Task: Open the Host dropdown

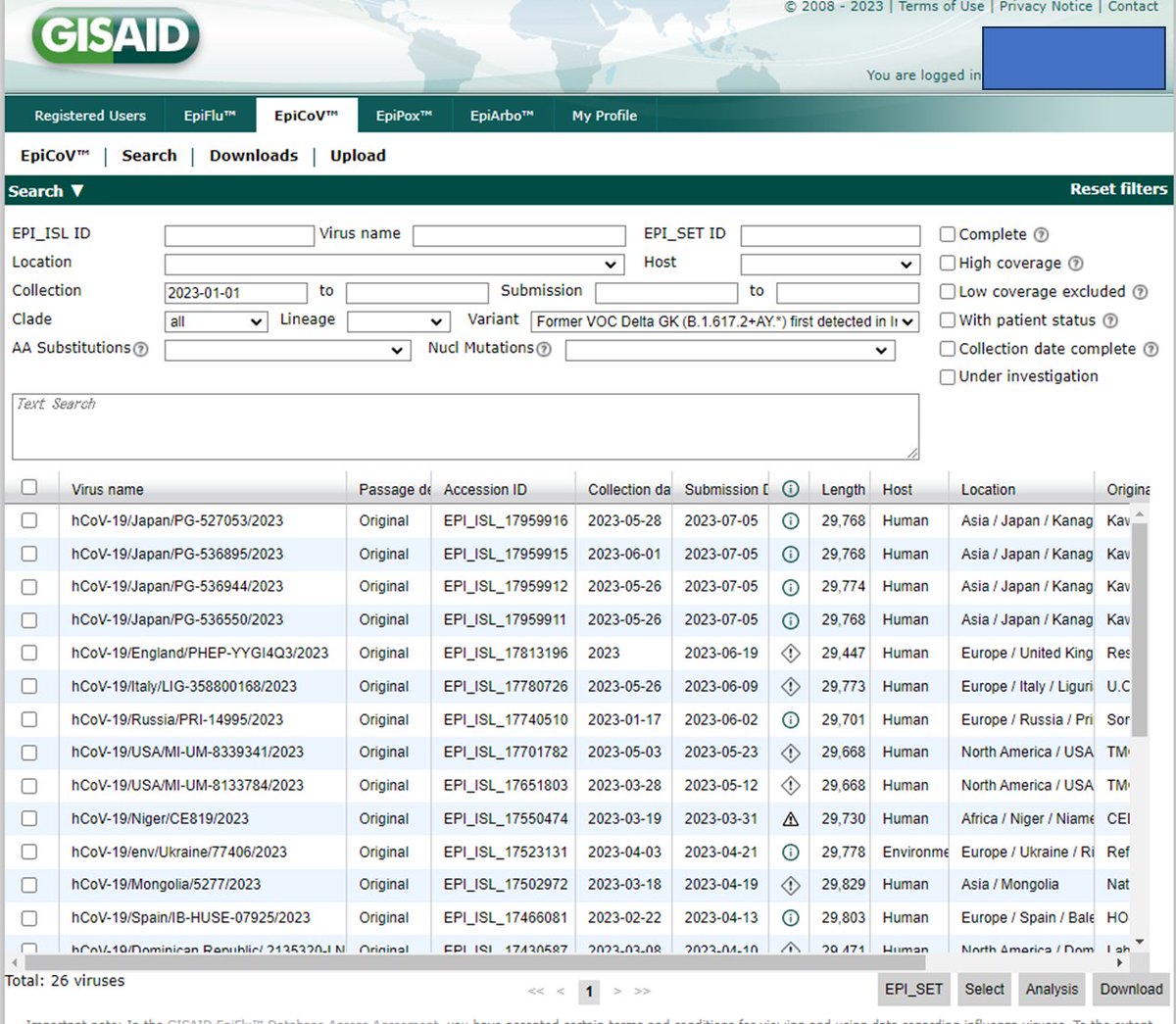Action: pyautogui.click(x=830, y=265)
